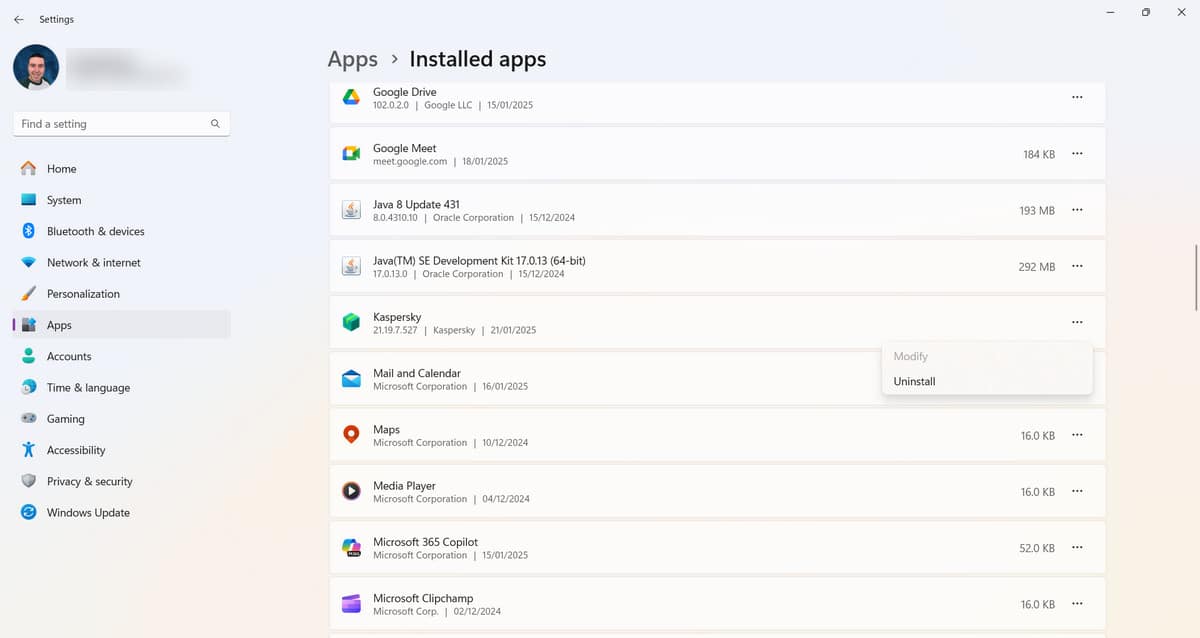This screenshot has width=1200, height=638.
Task: Click the Maps app icon
Action: click(x=351, y=435)
